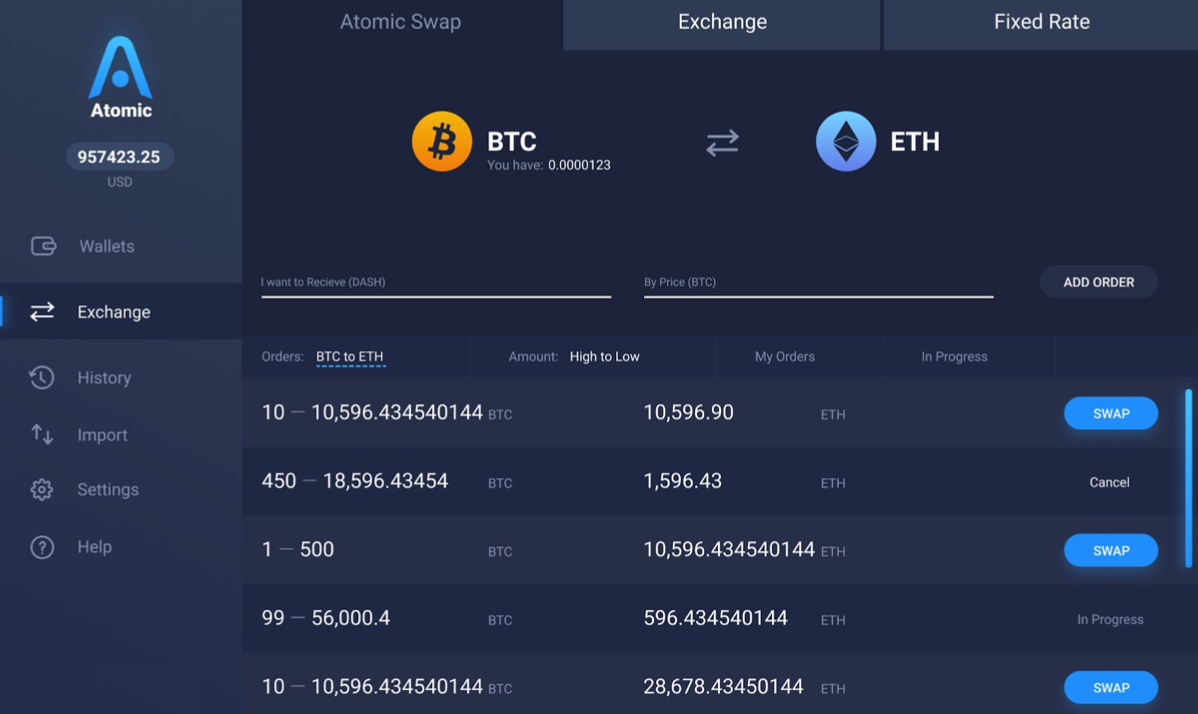Click the You have 0.0000123 balance
This screenshot has height=714, width=1198.
point(549,165)
